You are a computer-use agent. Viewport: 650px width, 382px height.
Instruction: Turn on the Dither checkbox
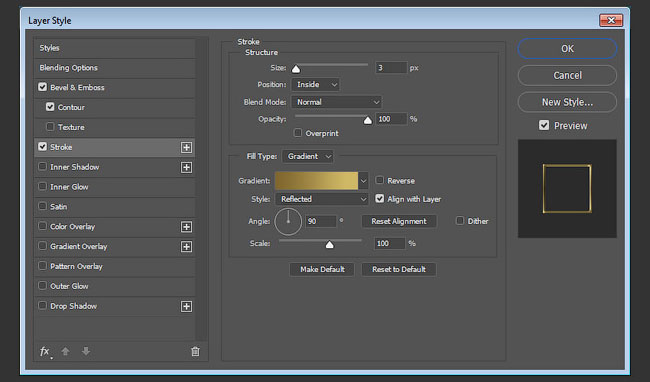460,221
